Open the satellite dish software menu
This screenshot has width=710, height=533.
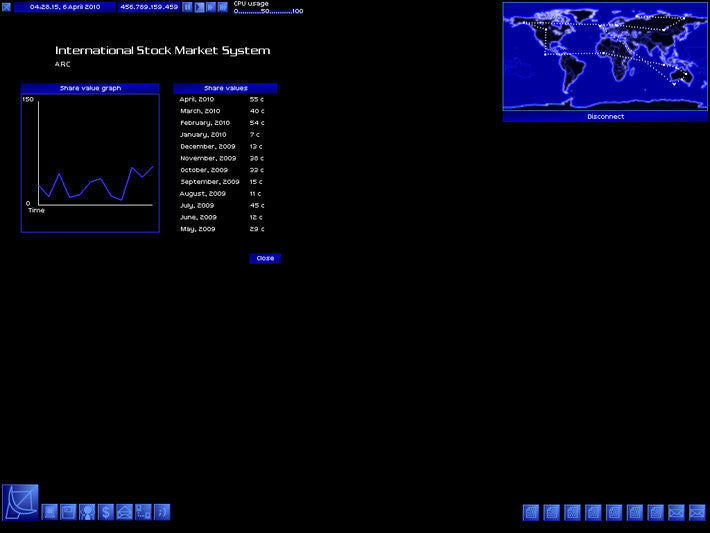[x=20, y=502]
